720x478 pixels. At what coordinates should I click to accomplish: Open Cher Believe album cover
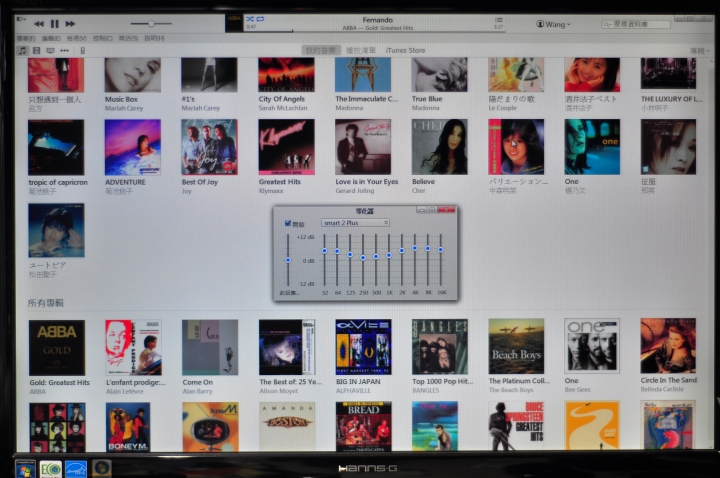click(439, 147)
